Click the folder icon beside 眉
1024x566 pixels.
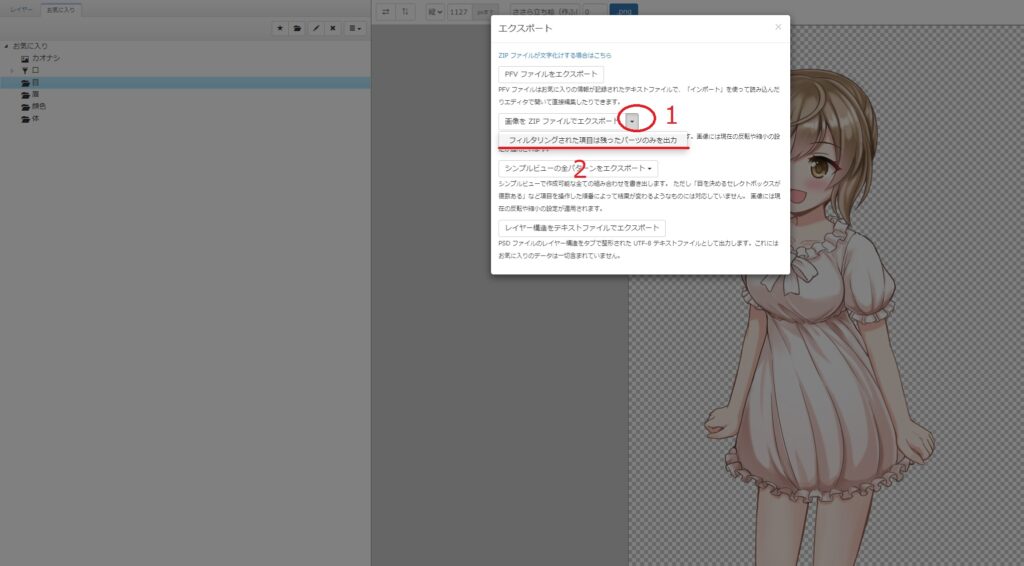25,95
